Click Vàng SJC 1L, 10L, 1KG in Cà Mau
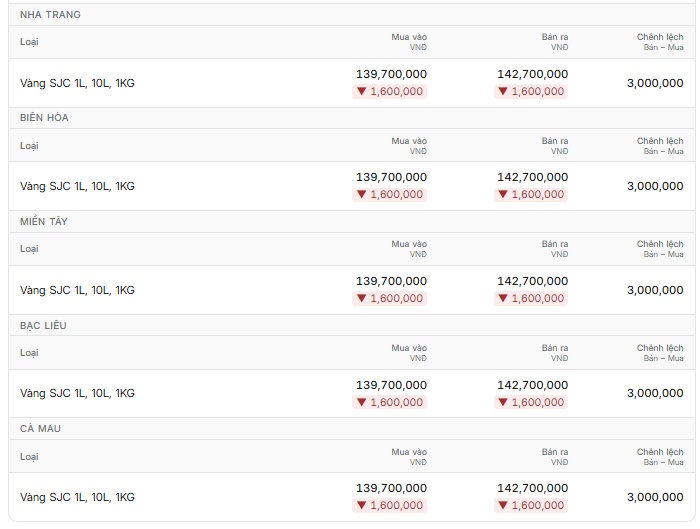Screen dimensions: 700x529 [77, 497]
